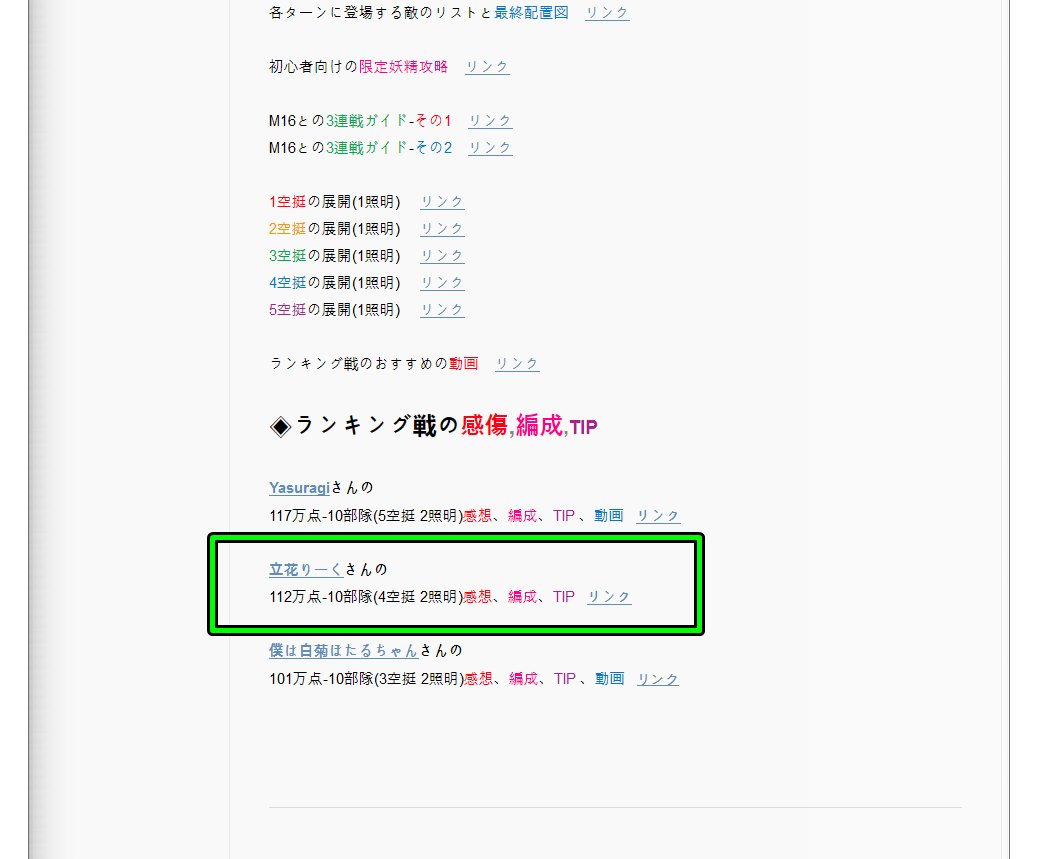Open the M16 3連戦ガイド その2 link
Viewport: 1055px width, 859px height.
click(490, 147)
